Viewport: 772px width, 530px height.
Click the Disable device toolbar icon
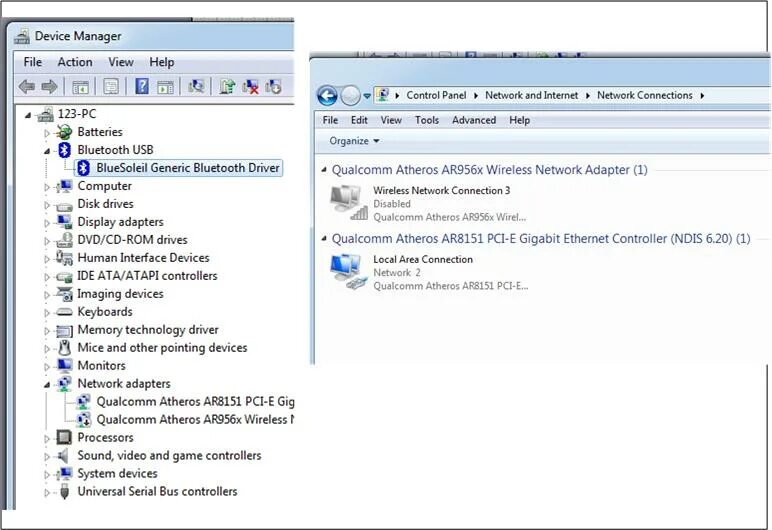[273, 87]
